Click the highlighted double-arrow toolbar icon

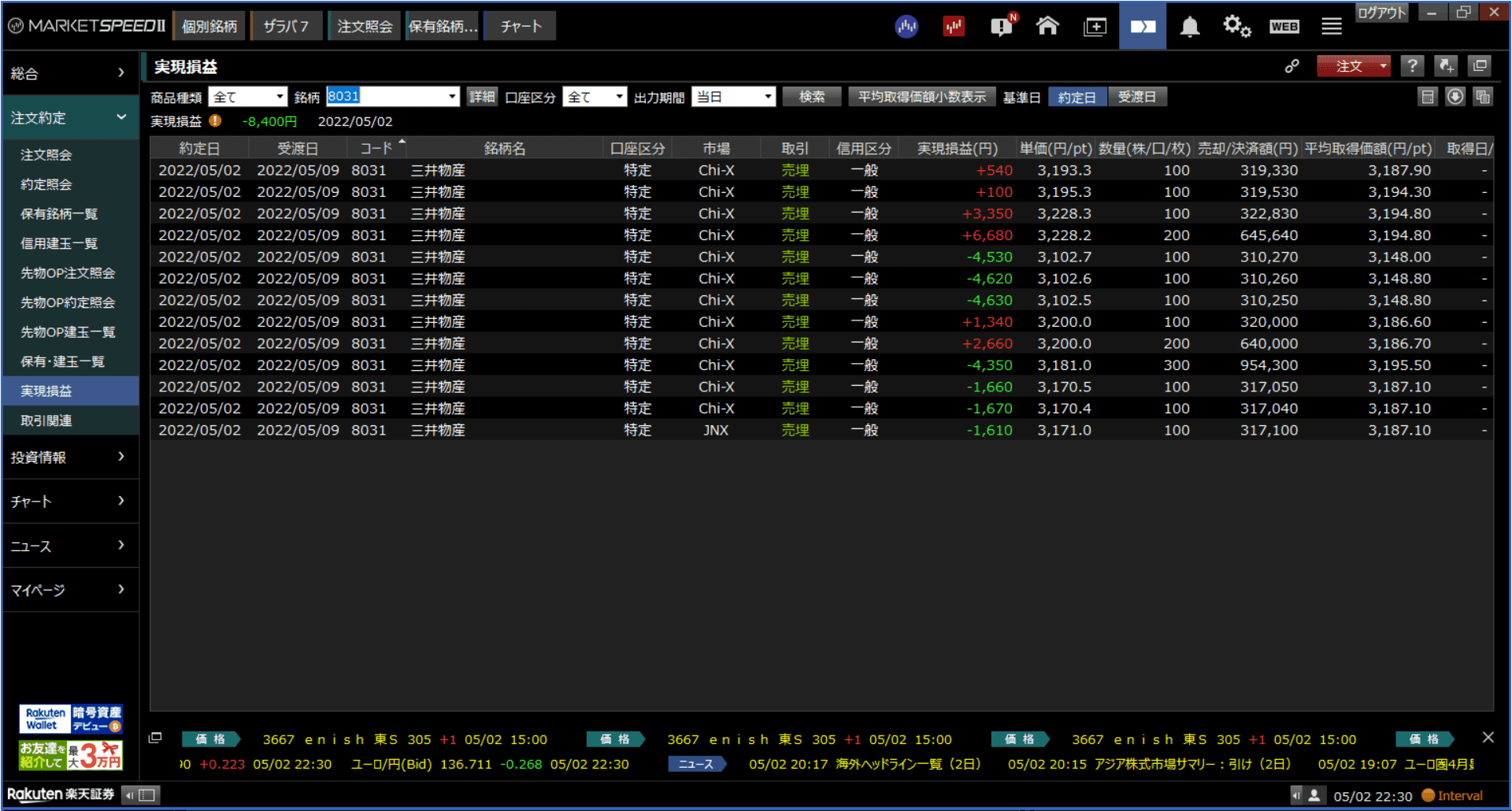coord(1143,26)
